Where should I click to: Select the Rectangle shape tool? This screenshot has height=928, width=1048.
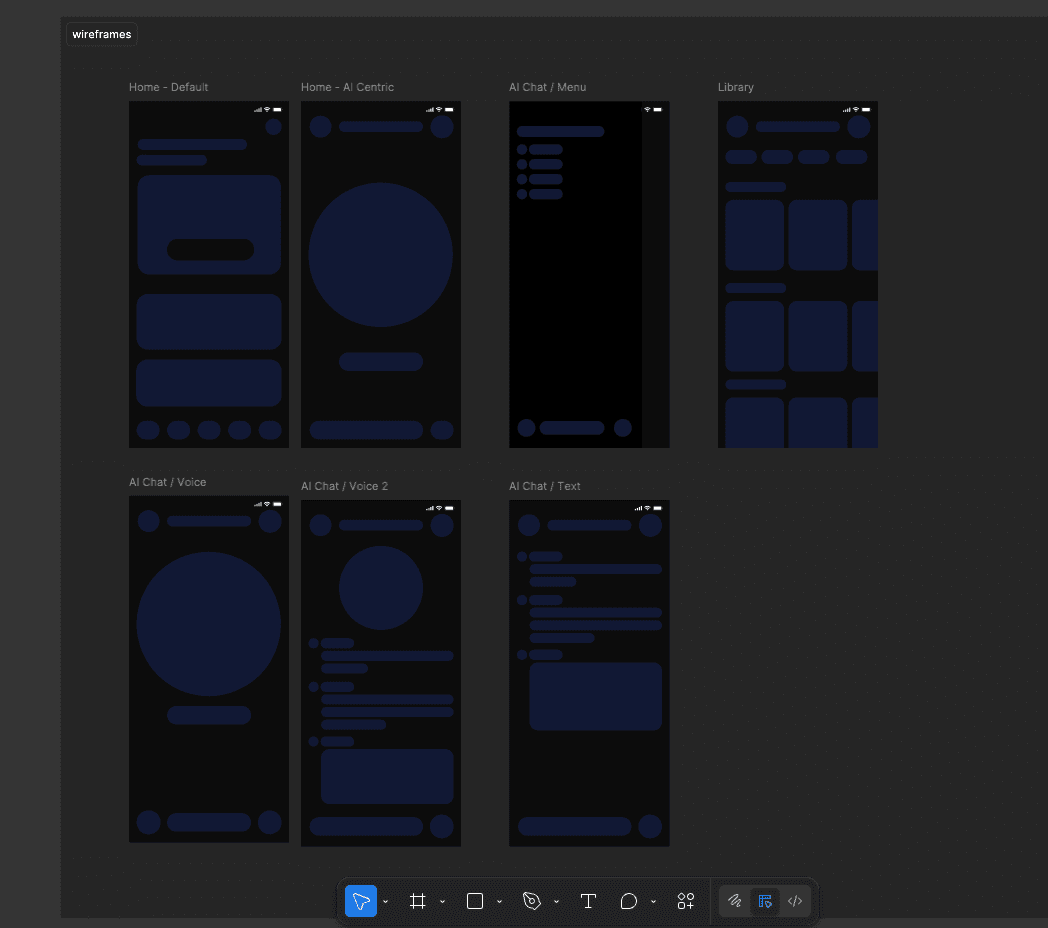(x=475, y=901)
